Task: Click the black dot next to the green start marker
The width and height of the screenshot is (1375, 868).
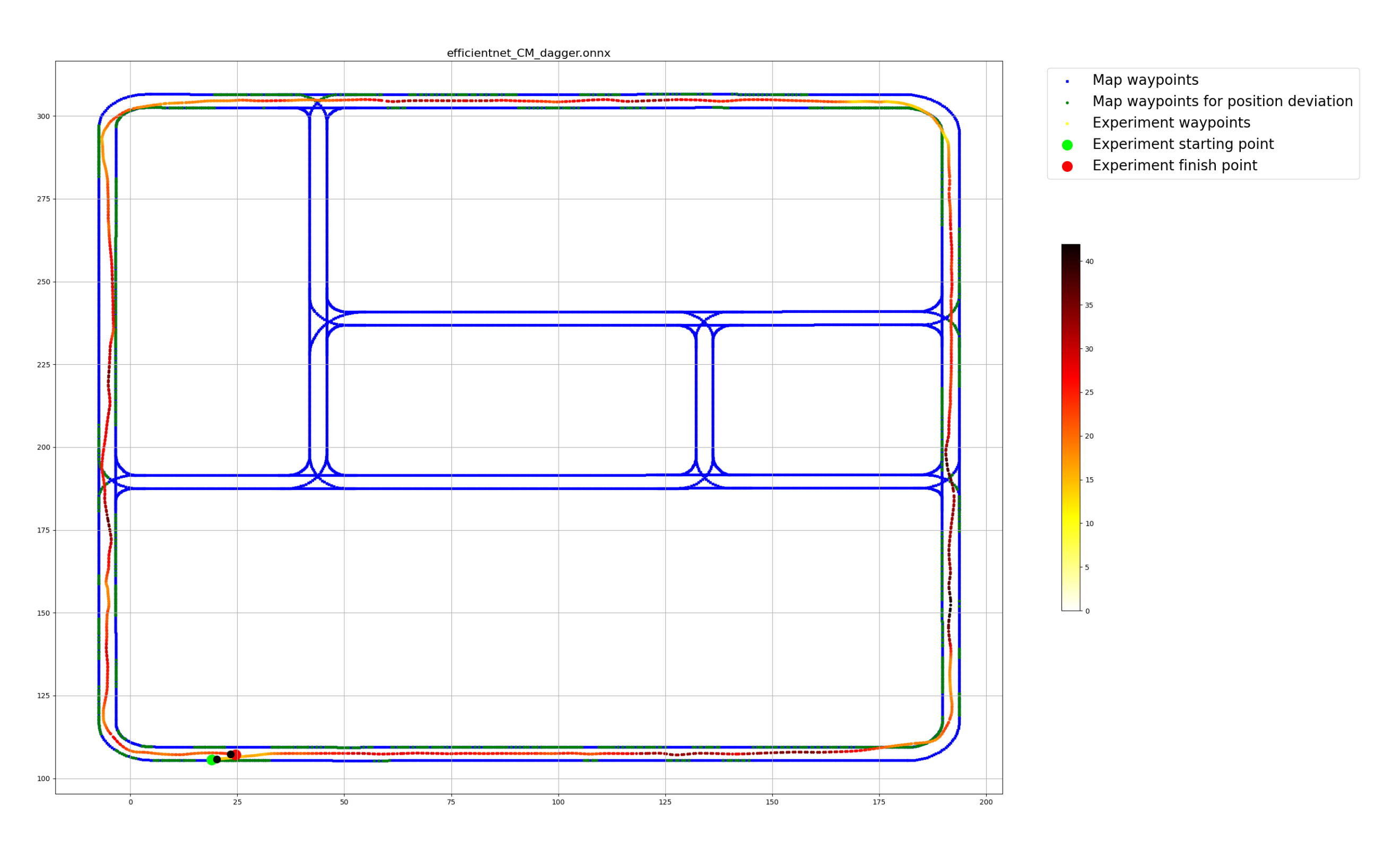Action: [217, 759]
